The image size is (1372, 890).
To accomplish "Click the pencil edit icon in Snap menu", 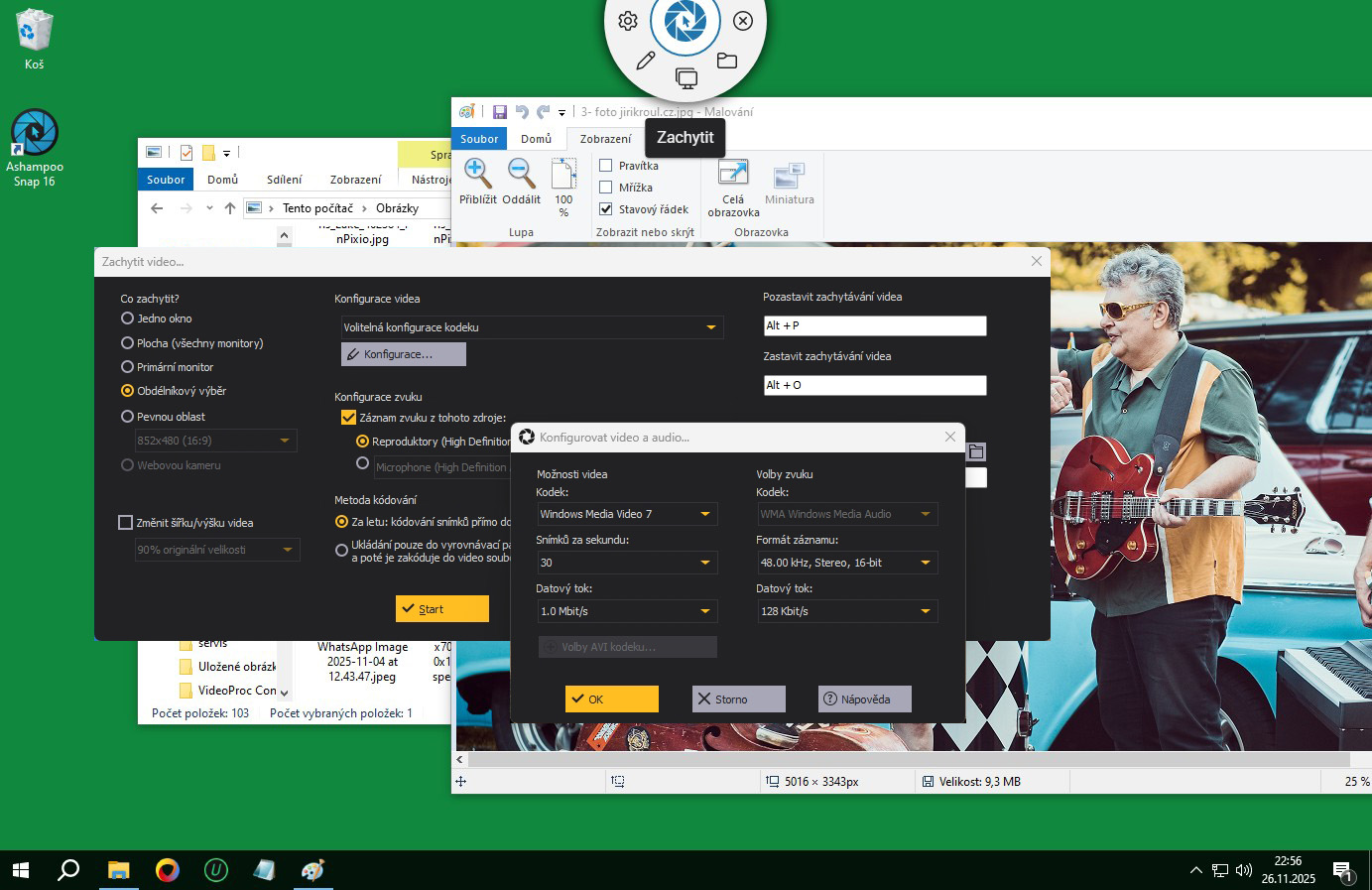I will [x=646, y=61].
